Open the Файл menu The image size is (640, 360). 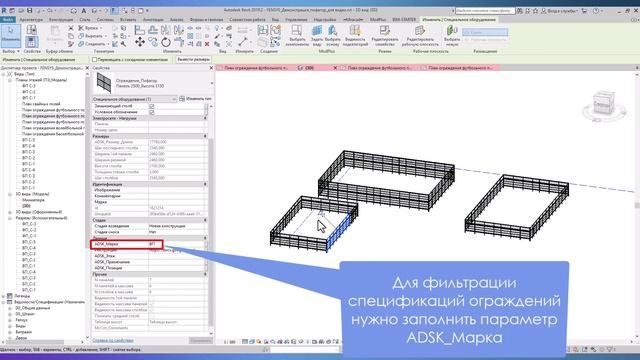pos(8,20)
